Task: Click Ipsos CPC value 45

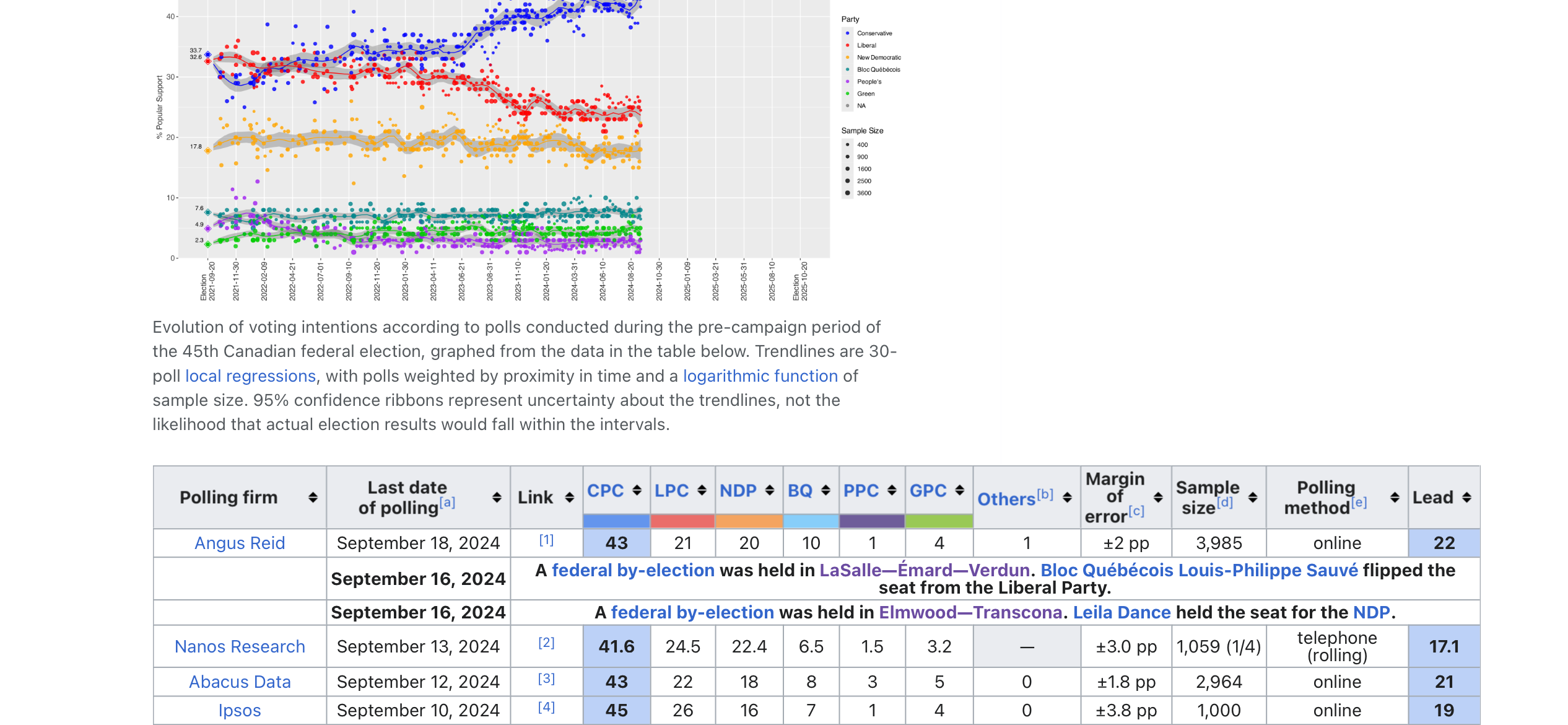Action: 616,711
